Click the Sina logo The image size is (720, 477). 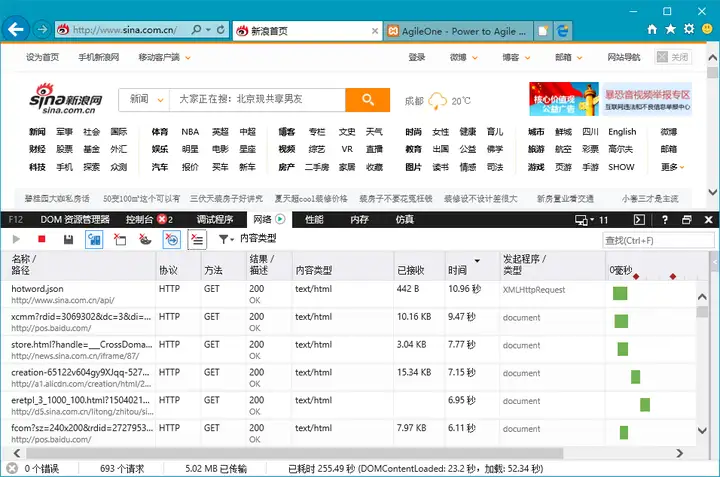[x=66, y=99]
